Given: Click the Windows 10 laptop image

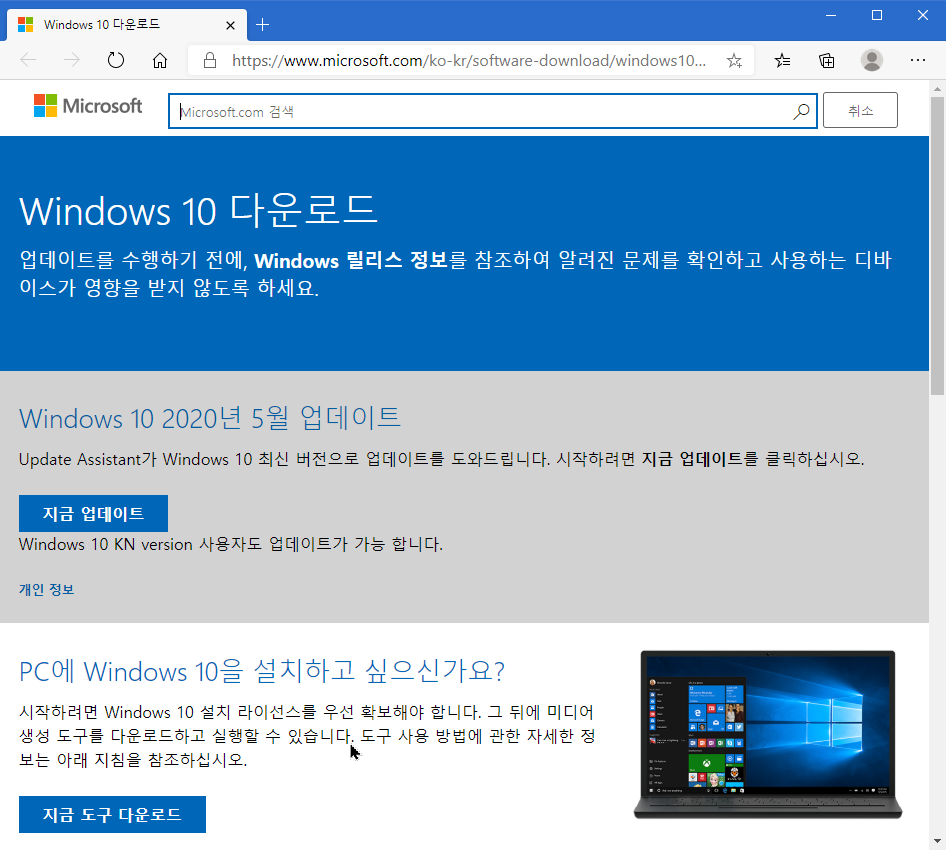Looking at the screenshot, I should 767,734.
